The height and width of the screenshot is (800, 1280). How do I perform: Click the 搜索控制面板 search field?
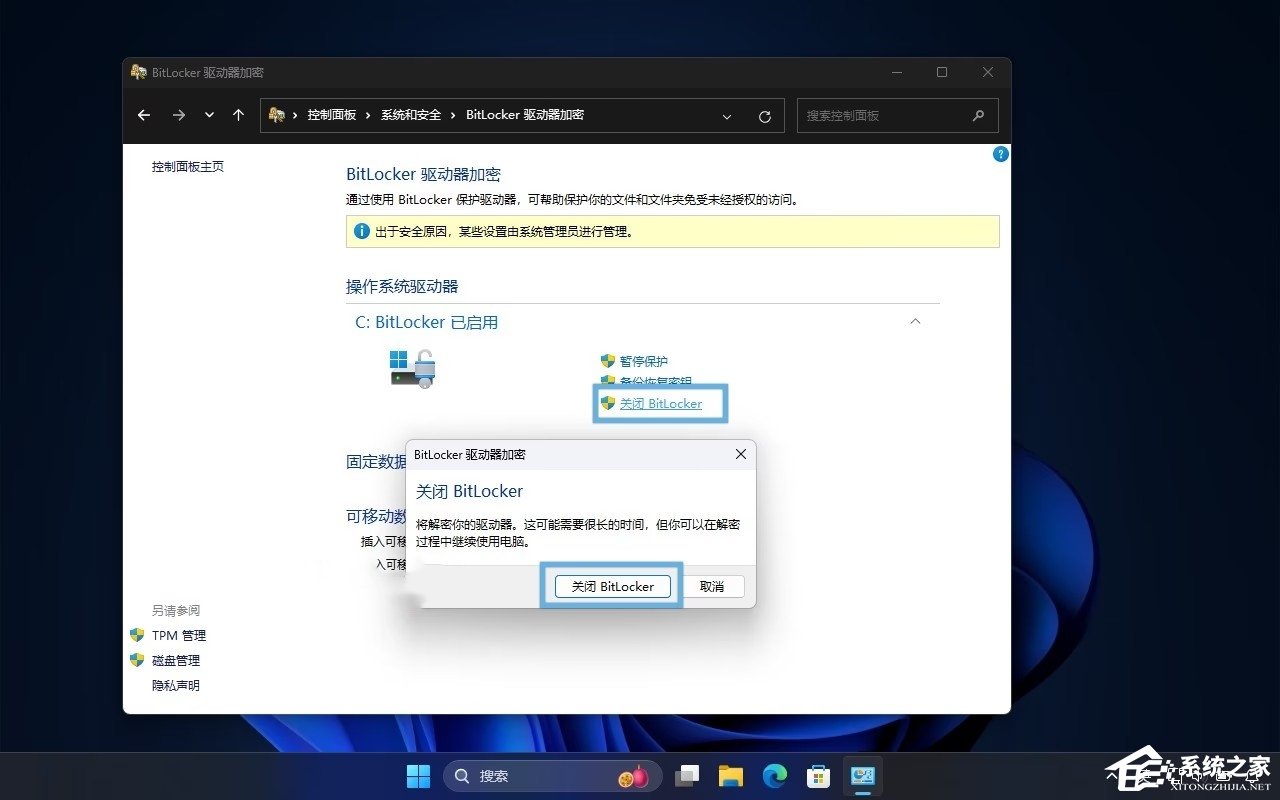[890, 115]
